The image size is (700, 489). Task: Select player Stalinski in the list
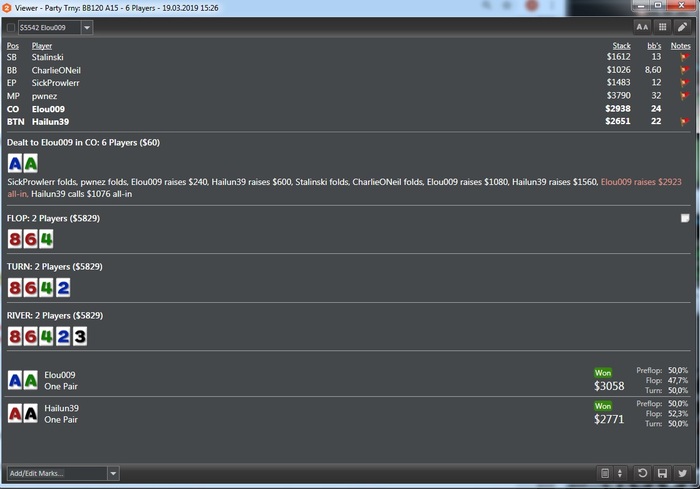pyautogui.click(x=47, y=57)
